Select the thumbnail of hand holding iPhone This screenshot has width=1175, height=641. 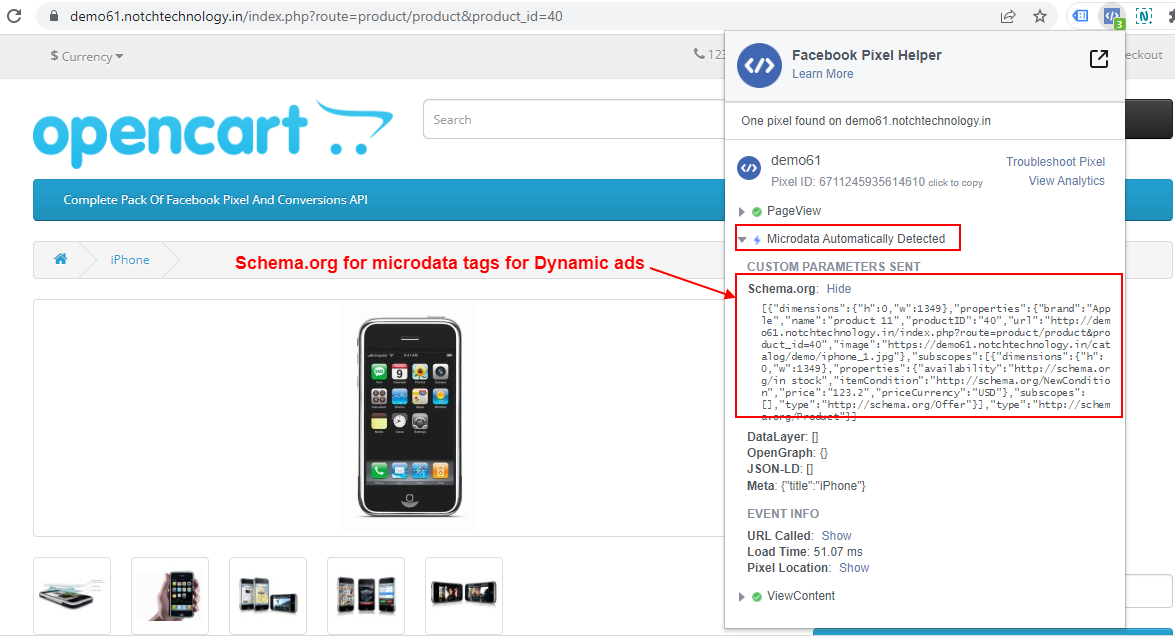tap(170, 595)
